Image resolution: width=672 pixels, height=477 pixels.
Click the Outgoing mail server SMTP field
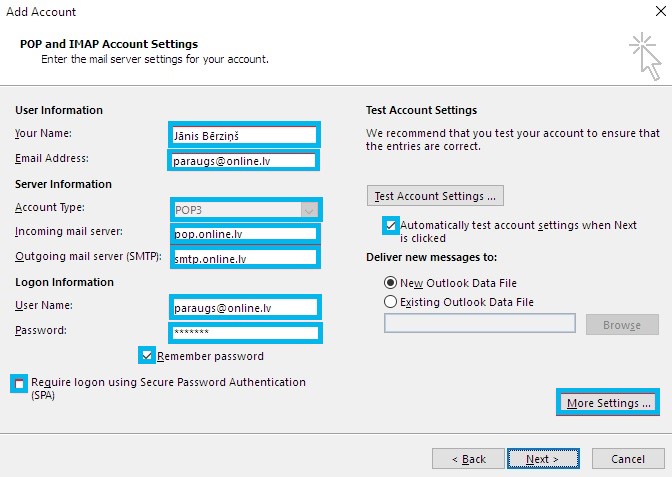pyautogui.click(x=245, y=258)
